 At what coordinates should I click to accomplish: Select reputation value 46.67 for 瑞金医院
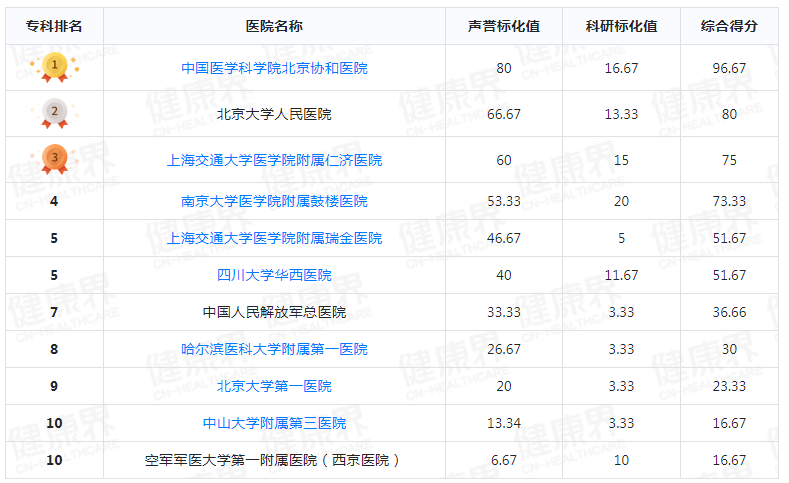504,238
